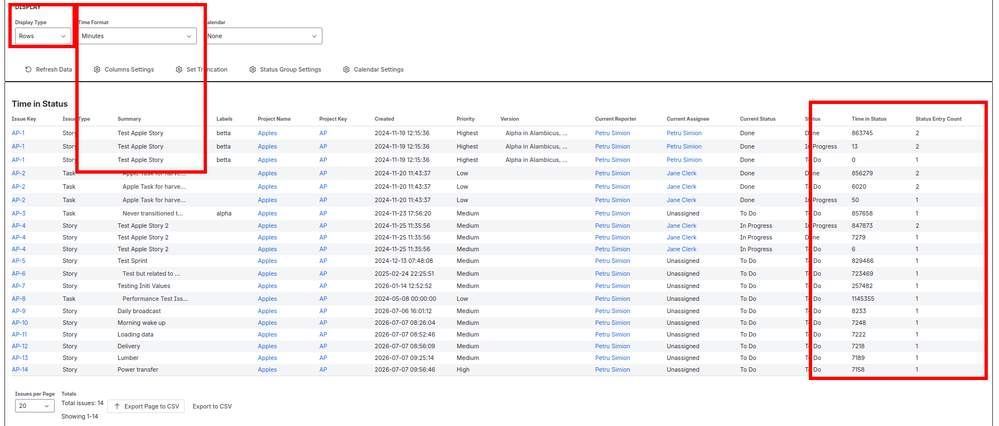Open issue link AP-3
The height and width of the screenshot is (426, 999).
(18, 213)
